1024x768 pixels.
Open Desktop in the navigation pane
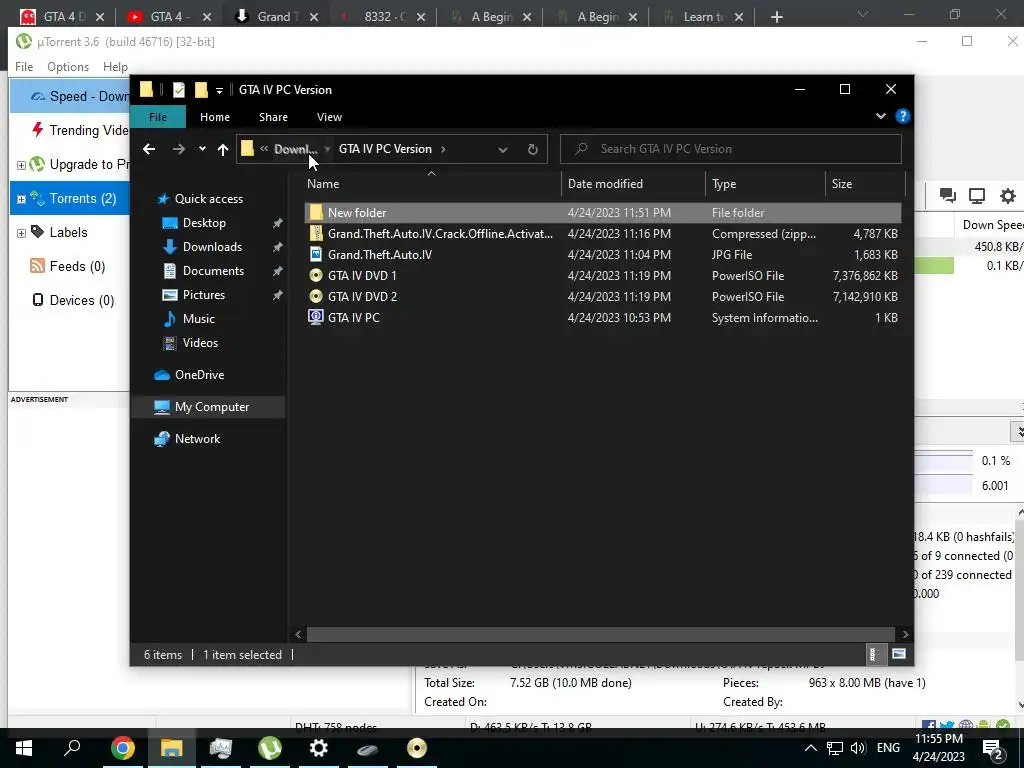204,223
